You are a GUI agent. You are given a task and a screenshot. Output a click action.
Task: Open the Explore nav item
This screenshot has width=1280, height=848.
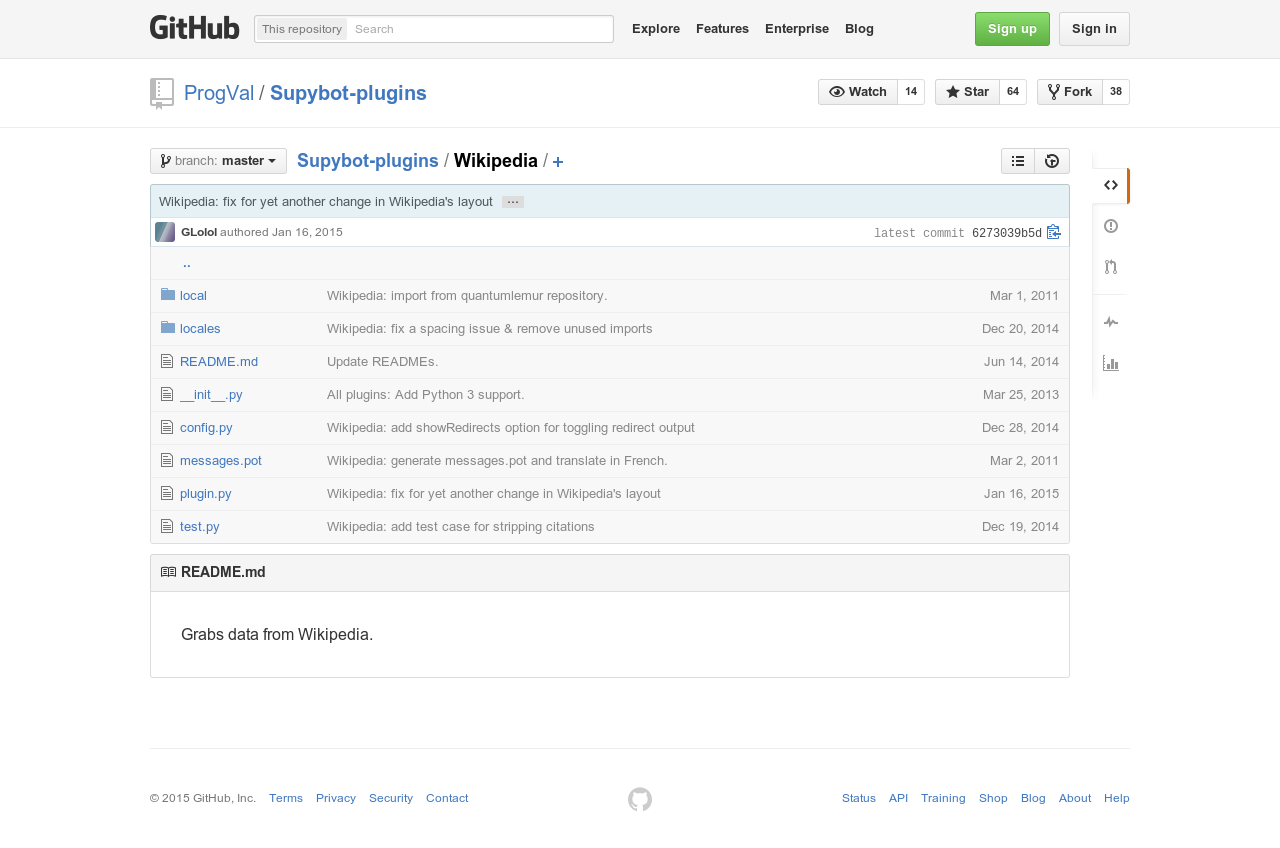tap(656, 28)
